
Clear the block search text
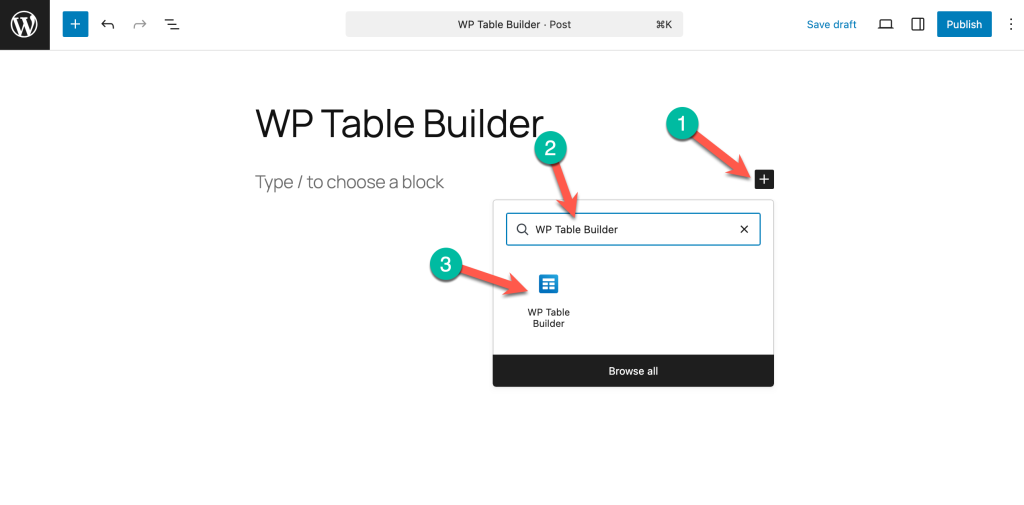point(744,229)
